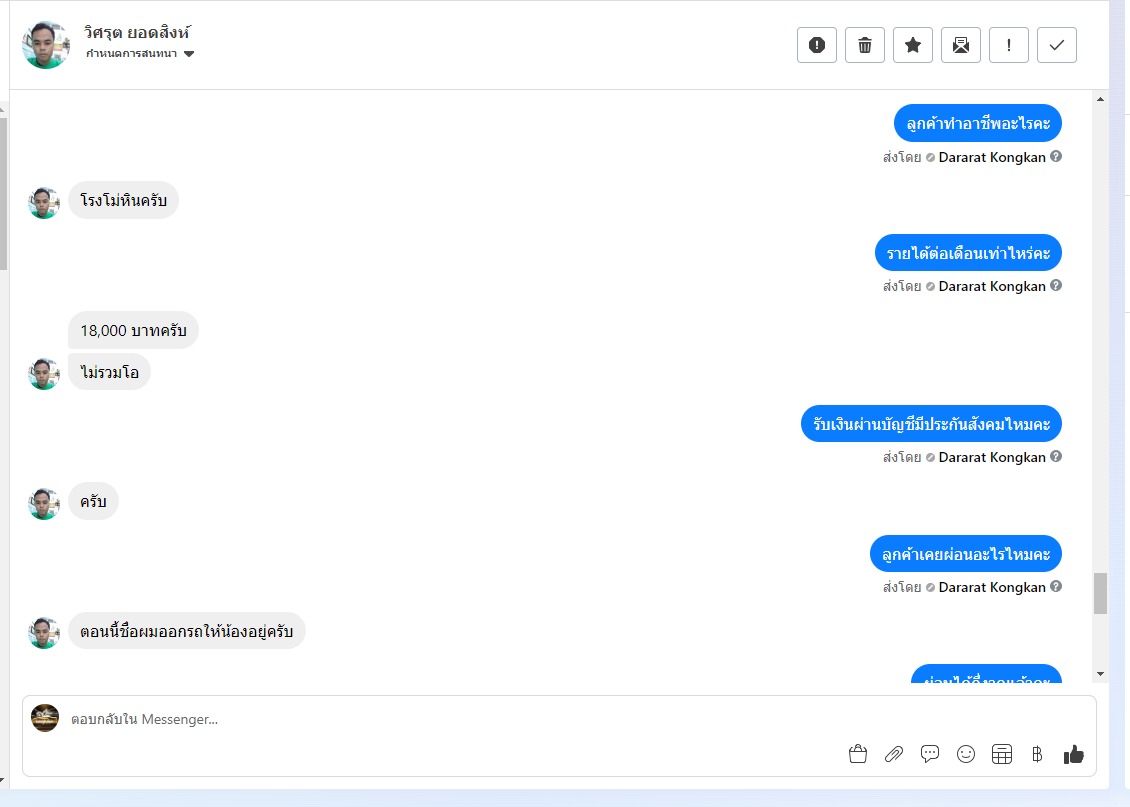Screen dimensions: 1130x807
Task: Open the table grid icon in composer
Action: pyautogui.click(x=1002, y=754)
